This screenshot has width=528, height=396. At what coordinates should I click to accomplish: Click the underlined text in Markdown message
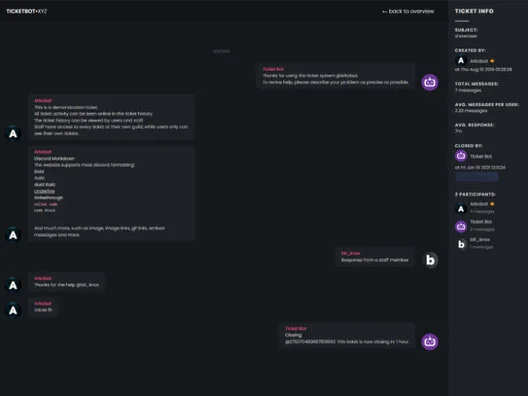(x=44, y=191)
